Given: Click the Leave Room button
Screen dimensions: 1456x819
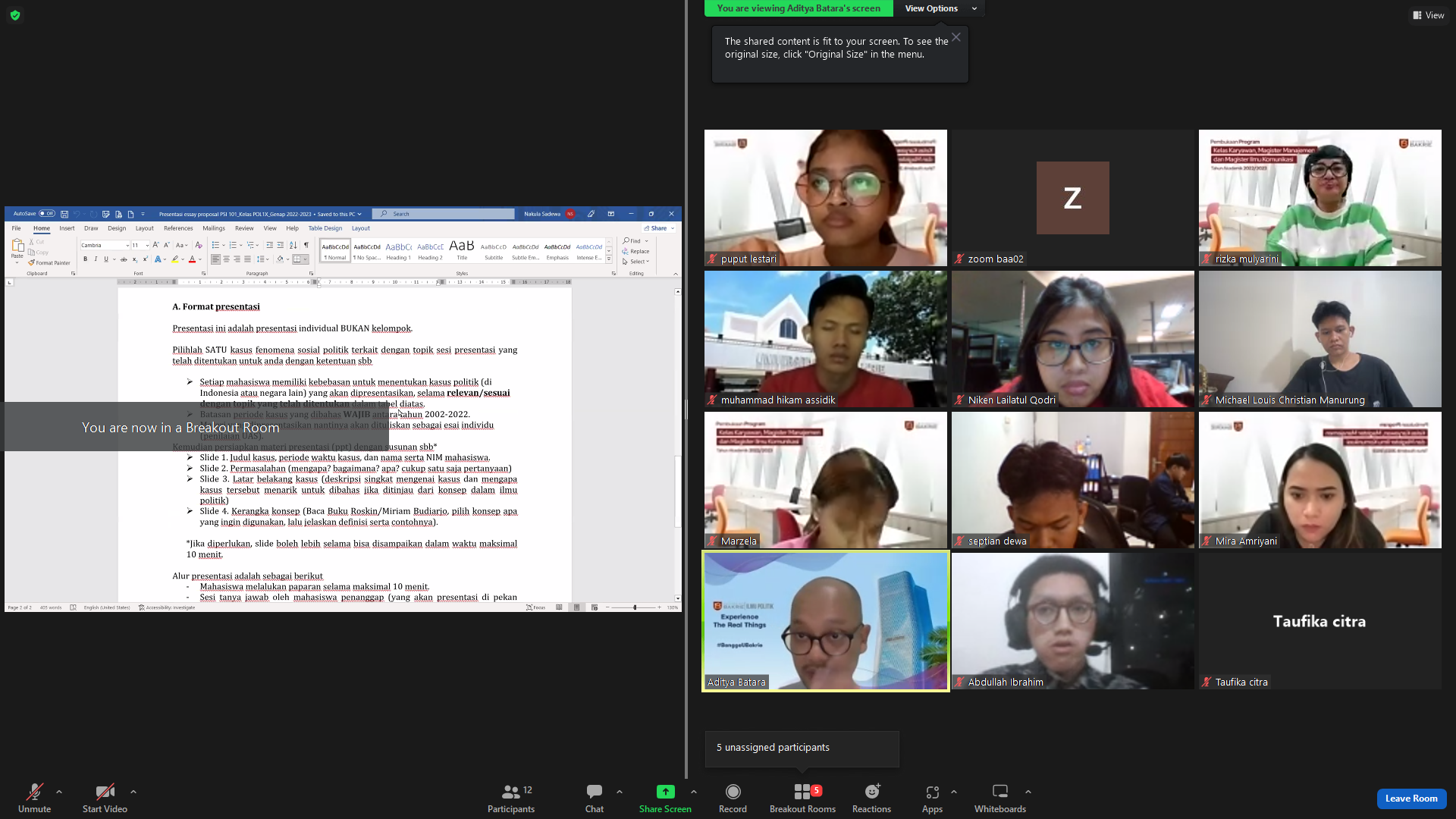Looking at the screenshot, I should point(1411,799).
